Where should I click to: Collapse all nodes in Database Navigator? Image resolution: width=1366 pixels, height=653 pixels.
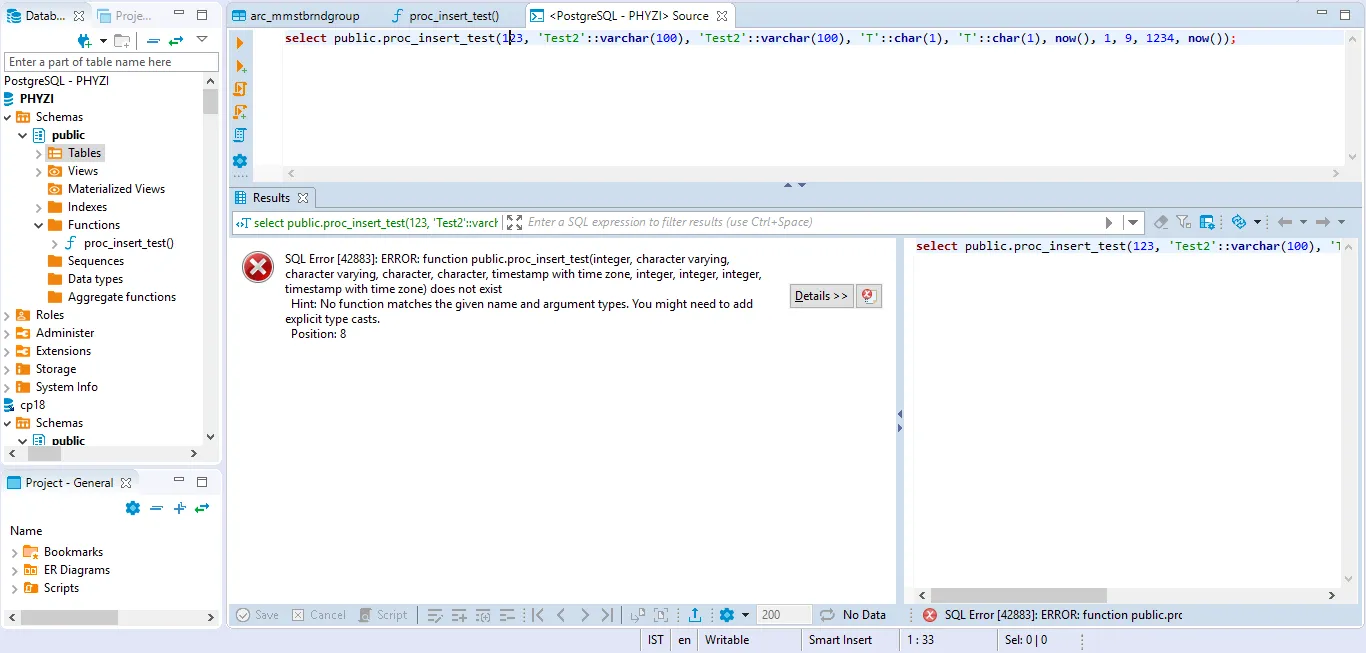(x=153, y=40)
